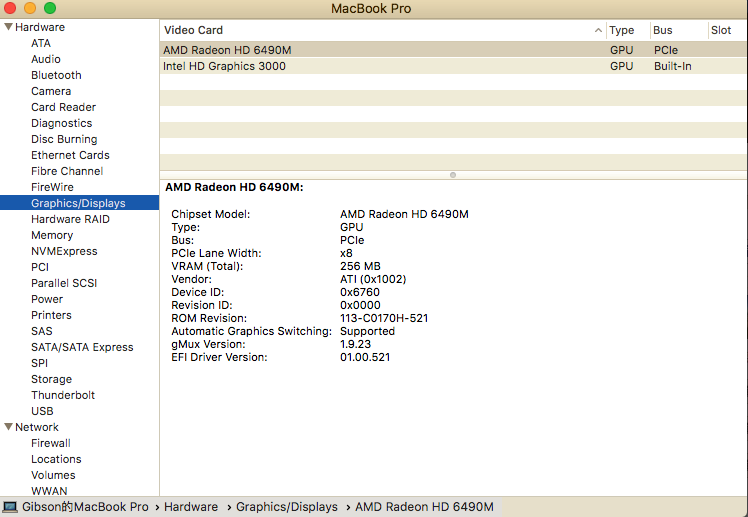The width and height of the screenshot is (748, 517).
Task: Open the Bluetooth hardware entry
Action: pyautogui.click(x=56, y=75)
